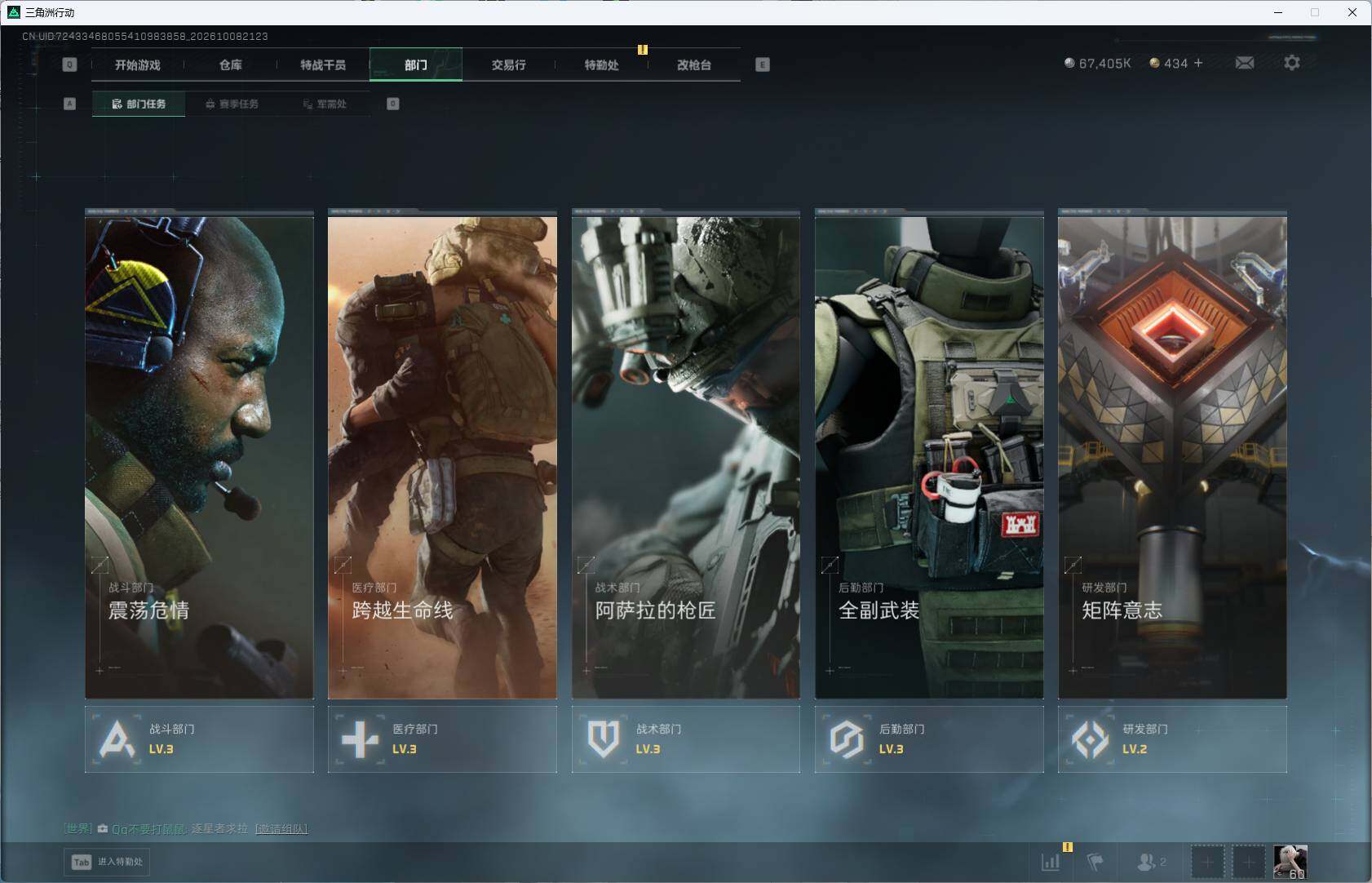
Task: Click the E key icon right of tabs
Action: [x=763, y=64]
